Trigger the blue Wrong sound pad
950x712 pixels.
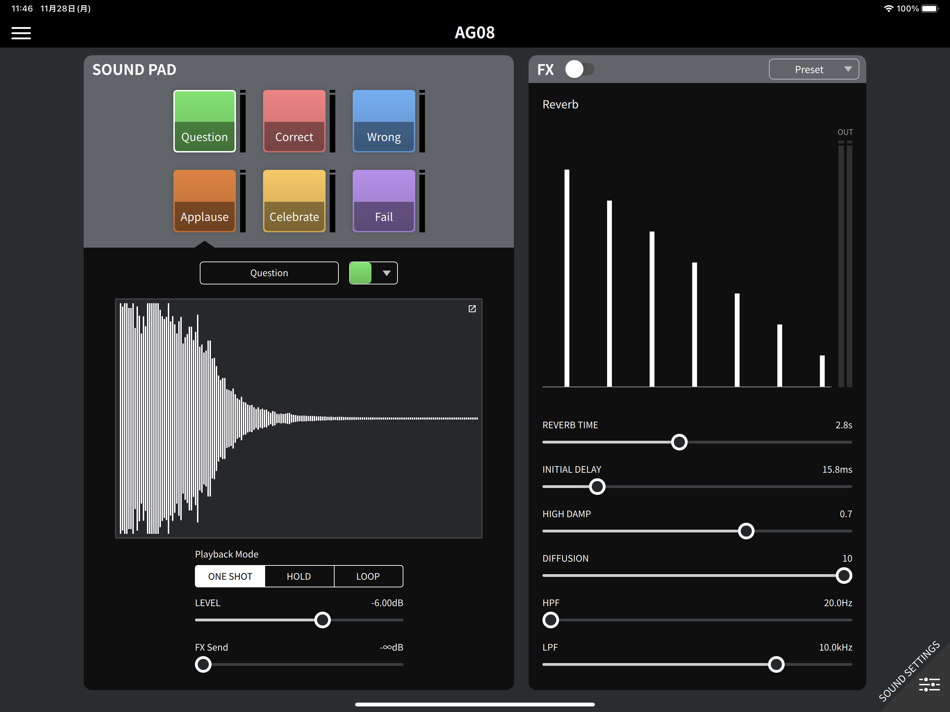[384, 121]
